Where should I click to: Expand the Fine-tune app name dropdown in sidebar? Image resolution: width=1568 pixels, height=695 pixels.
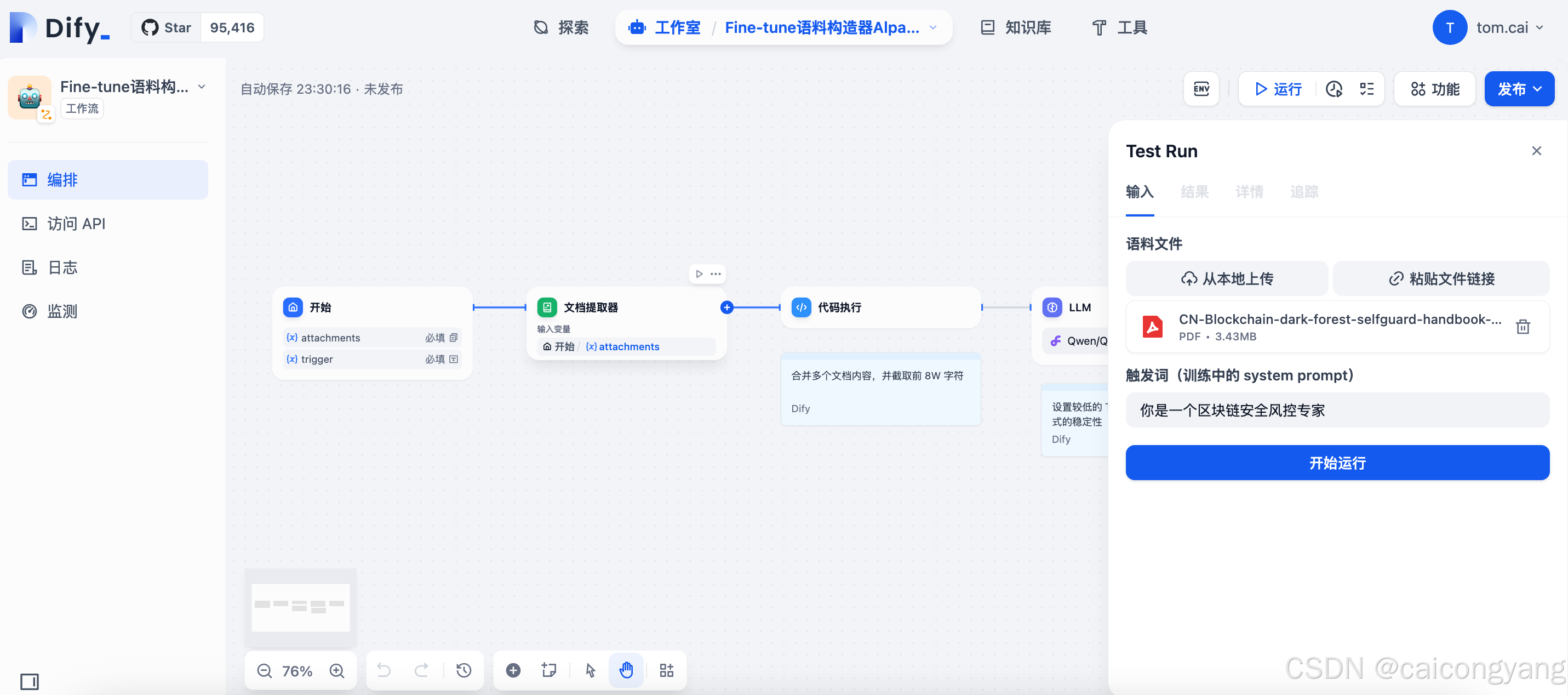pyautogui.click(x=202, y=87)
